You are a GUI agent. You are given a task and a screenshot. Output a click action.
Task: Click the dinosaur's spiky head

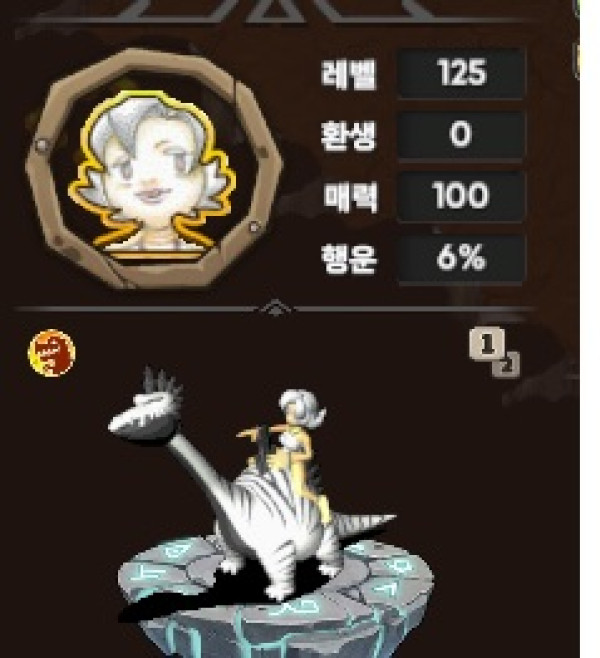coord(146,408)
